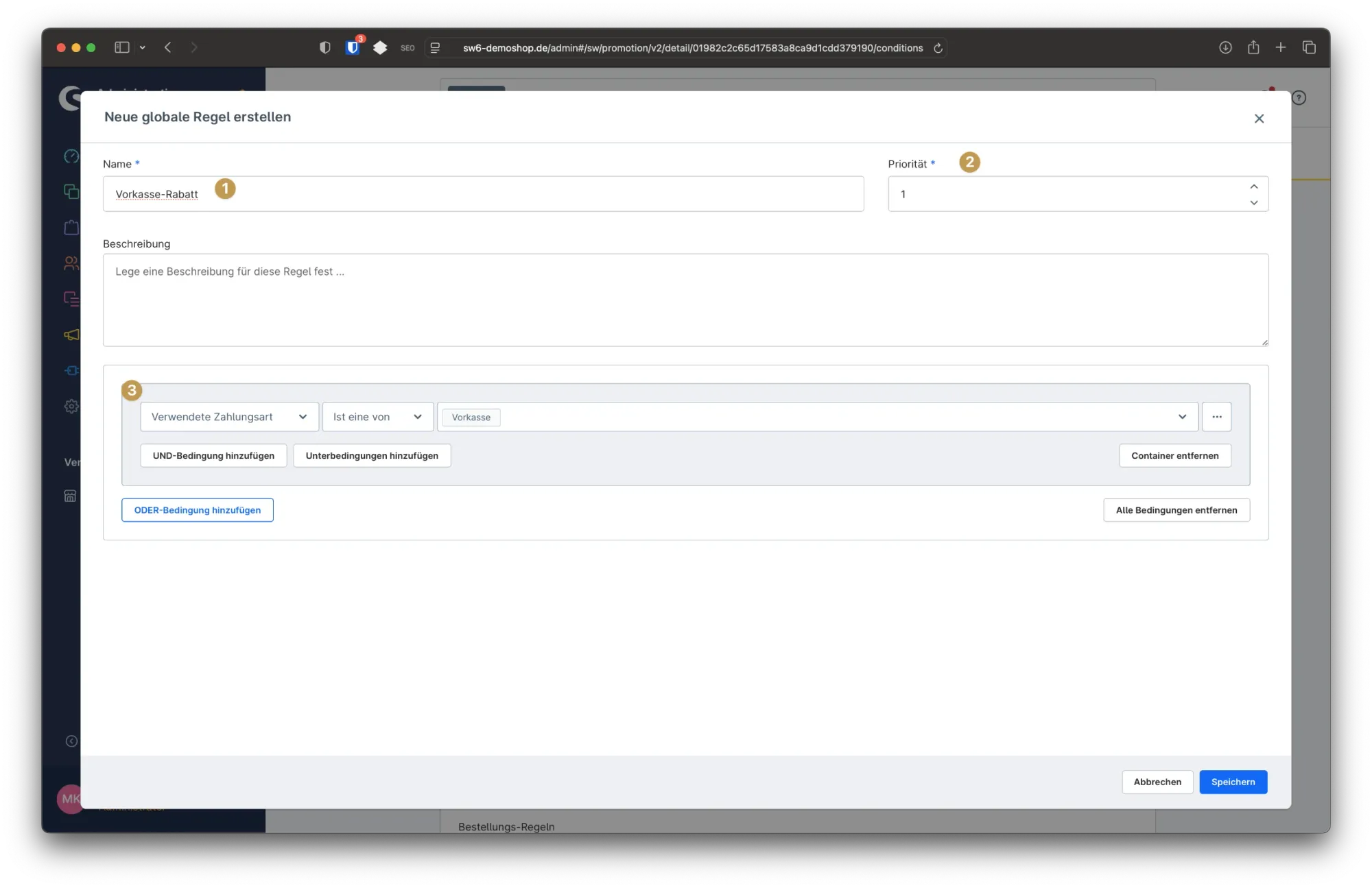Click Unterbedingungen hinzufügen button
The height and width of the screenshot is (888, 1372).
372,456
